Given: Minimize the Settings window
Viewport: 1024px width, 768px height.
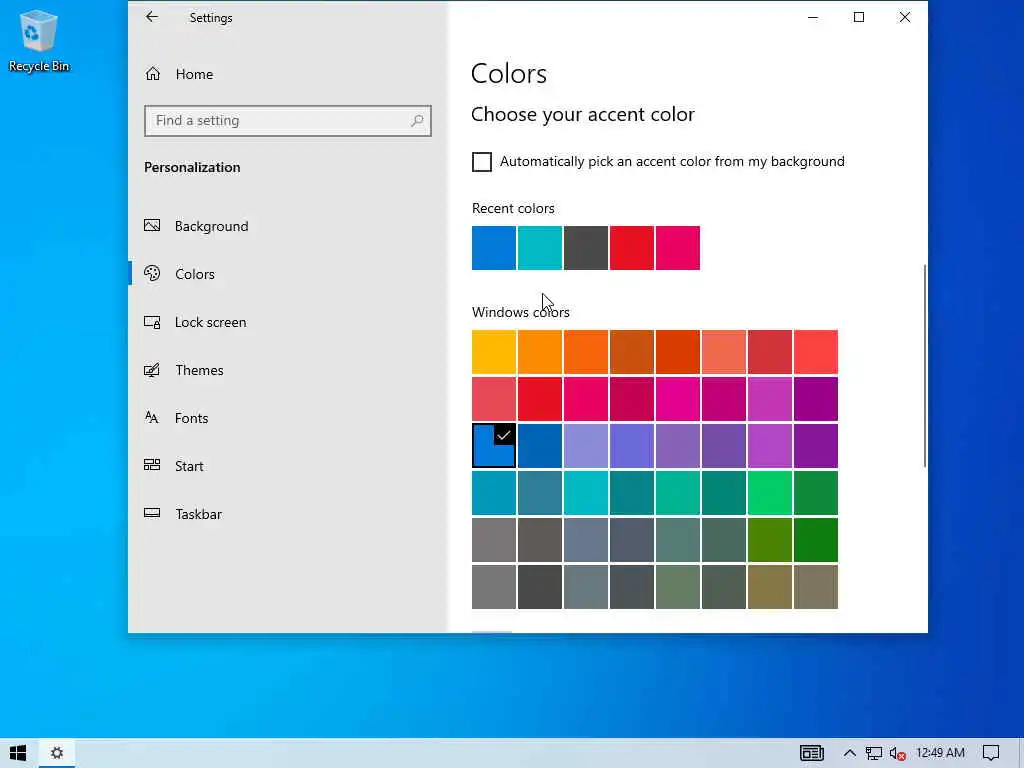Looking at the screenshot, I should [813, 18].
